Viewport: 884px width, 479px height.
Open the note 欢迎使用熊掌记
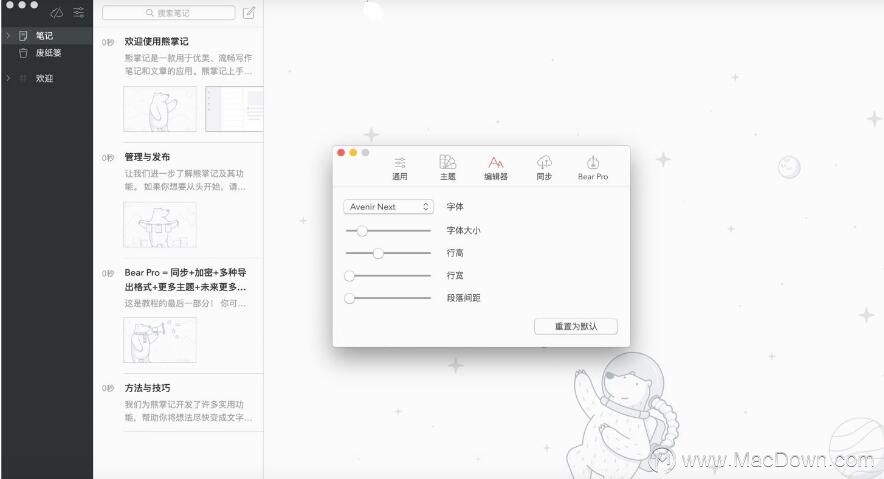point(179,83)
